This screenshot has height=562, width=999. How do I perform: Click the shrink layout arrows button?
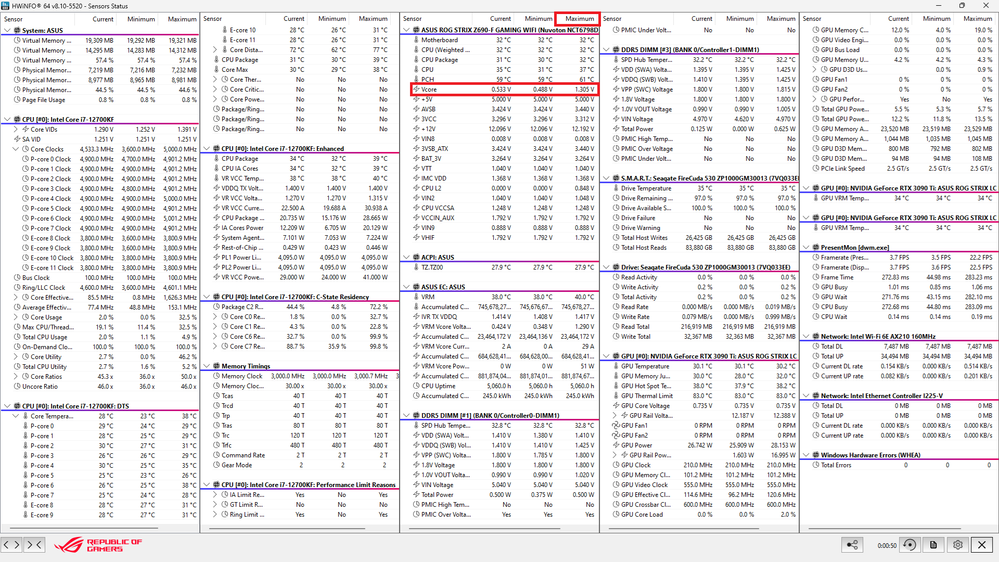(x=34, y=545)
